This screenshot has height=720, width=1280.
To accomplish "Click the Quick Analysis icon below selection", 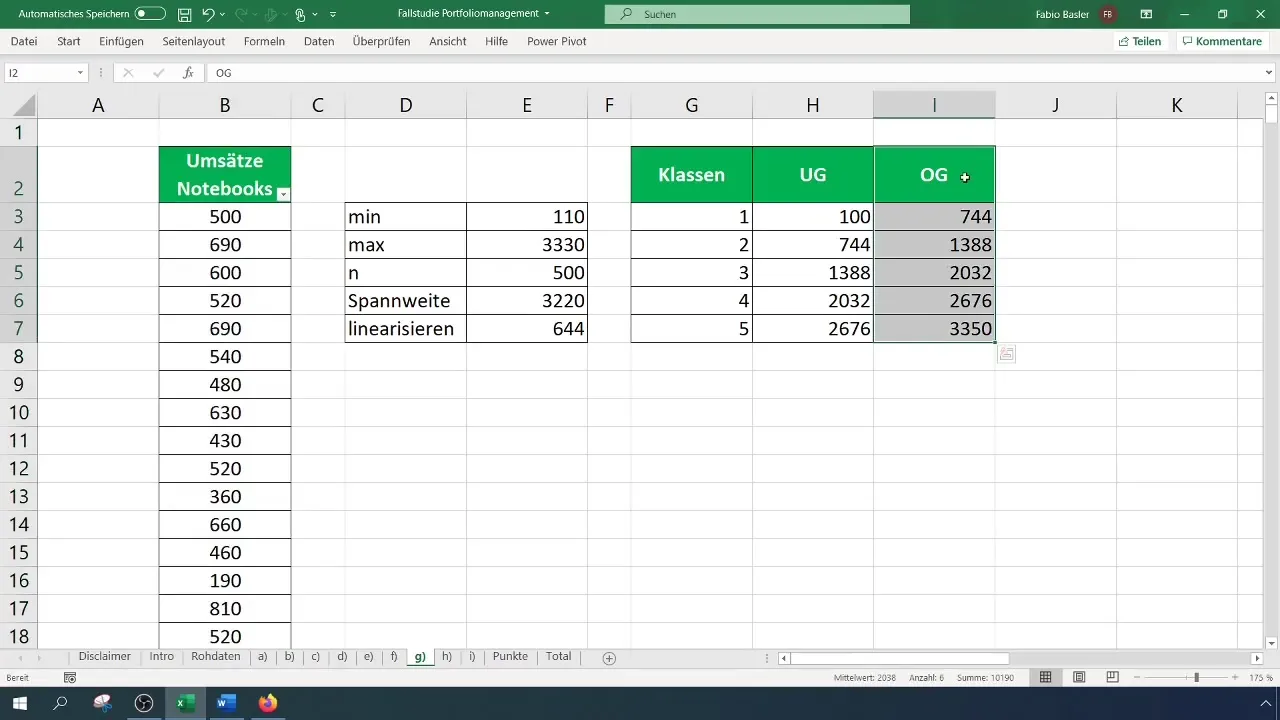I will (x=1007, y=354).
